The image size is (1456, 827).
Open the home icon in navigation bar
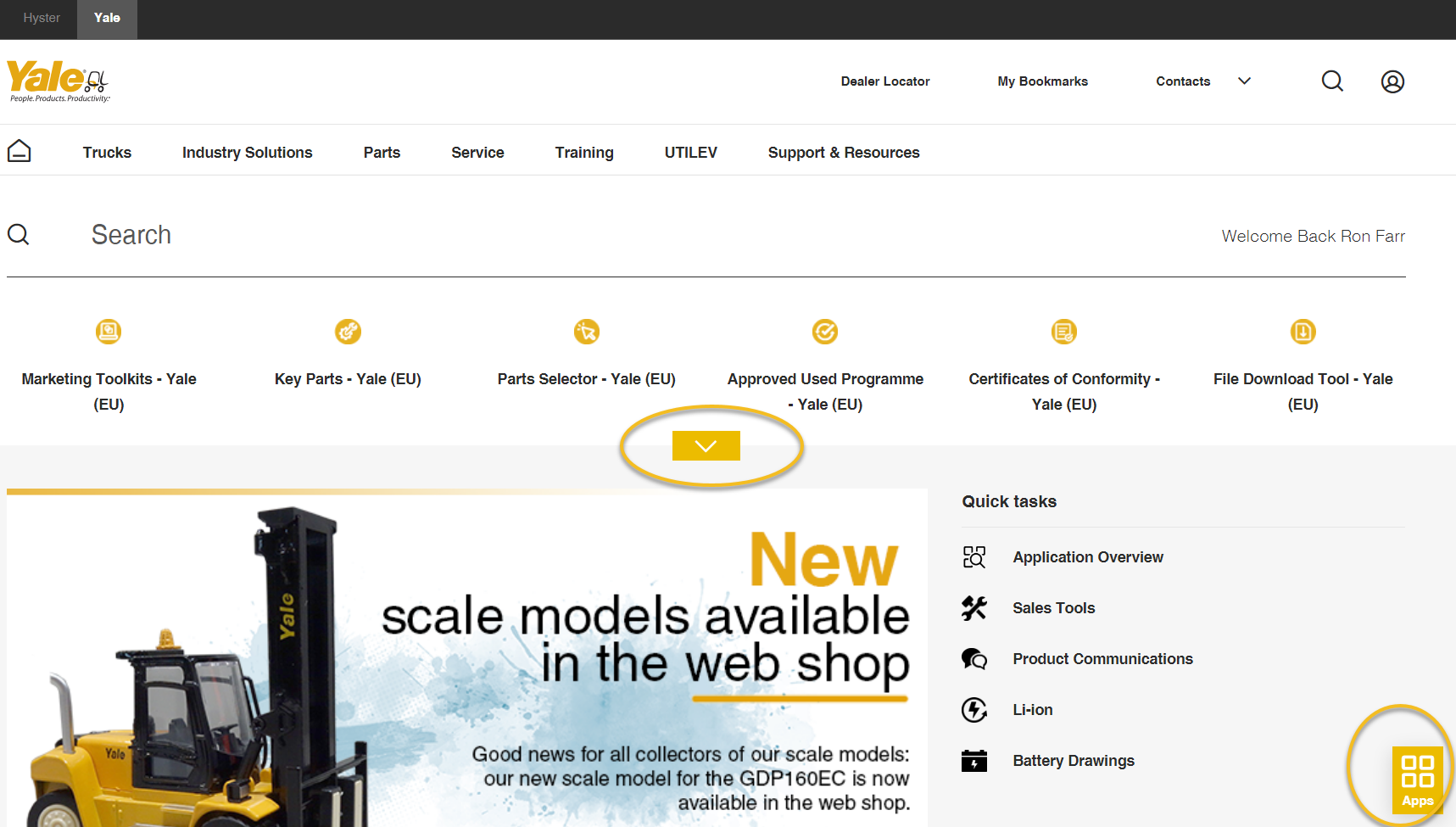20,151
